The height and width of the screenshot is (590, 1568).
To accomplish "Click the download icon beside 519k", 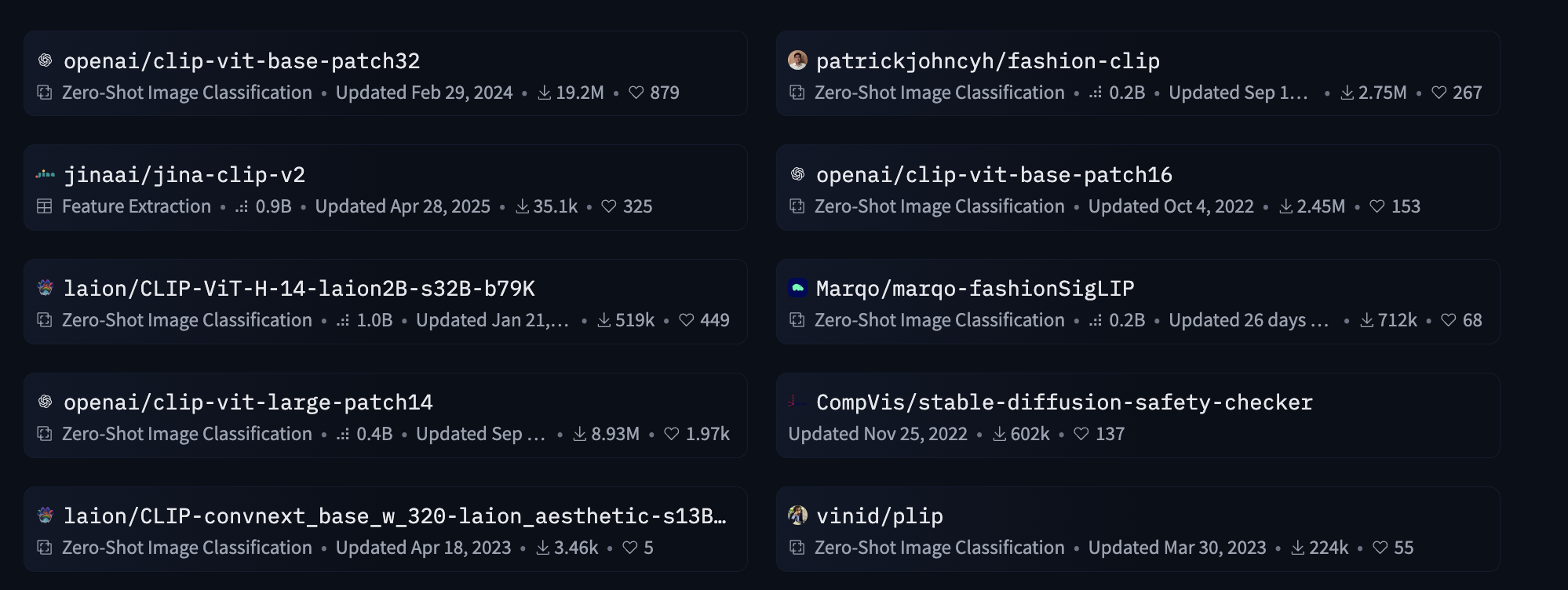I will [603, 320].
